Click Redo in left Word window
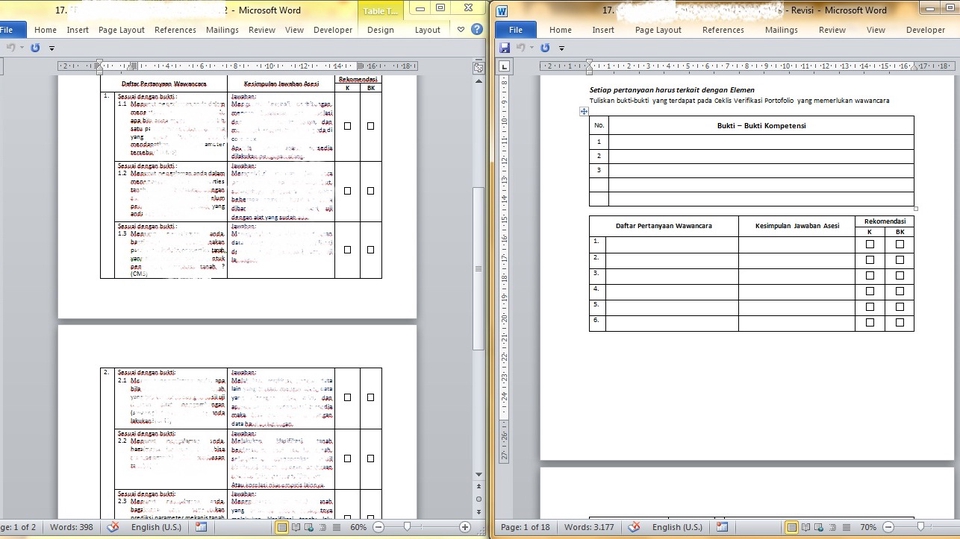This screenshot has height=539, width=960. [35, 48]
